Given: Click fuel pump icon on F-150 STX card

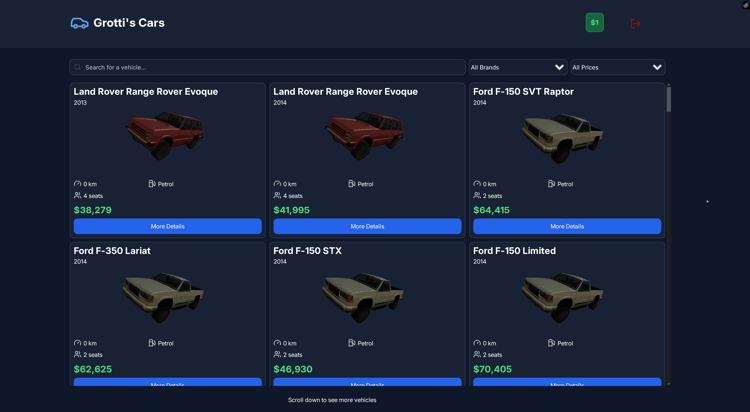Looking at the screenshot, I should point(352,343).
